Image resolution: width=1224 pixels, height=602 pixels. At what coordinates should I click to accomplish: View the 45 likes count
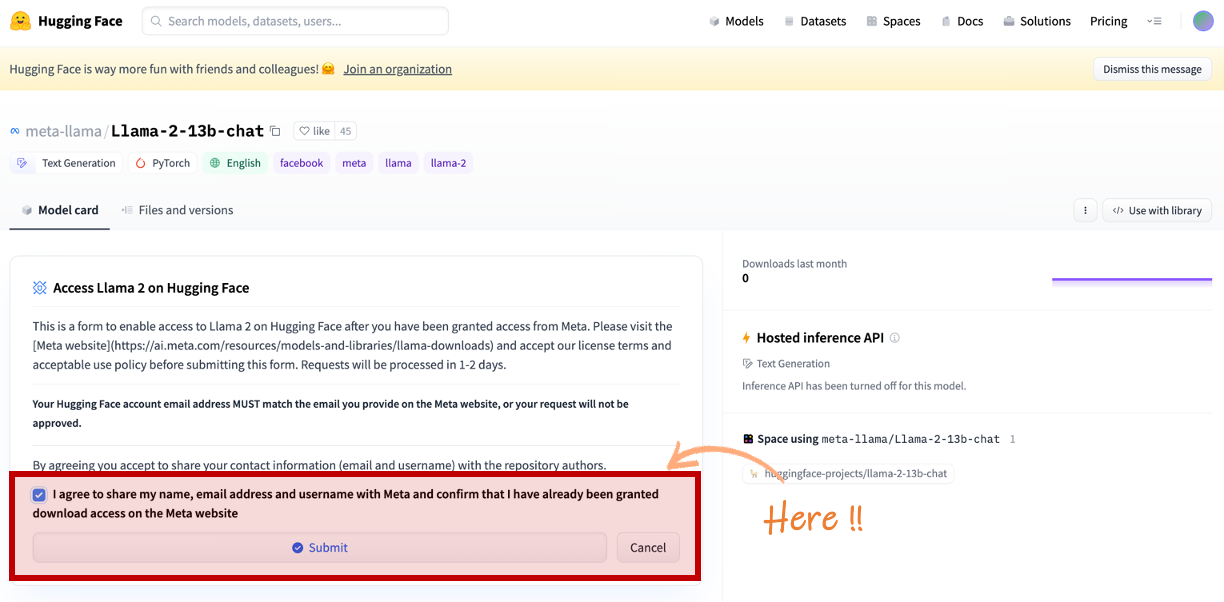click(345, 131)
